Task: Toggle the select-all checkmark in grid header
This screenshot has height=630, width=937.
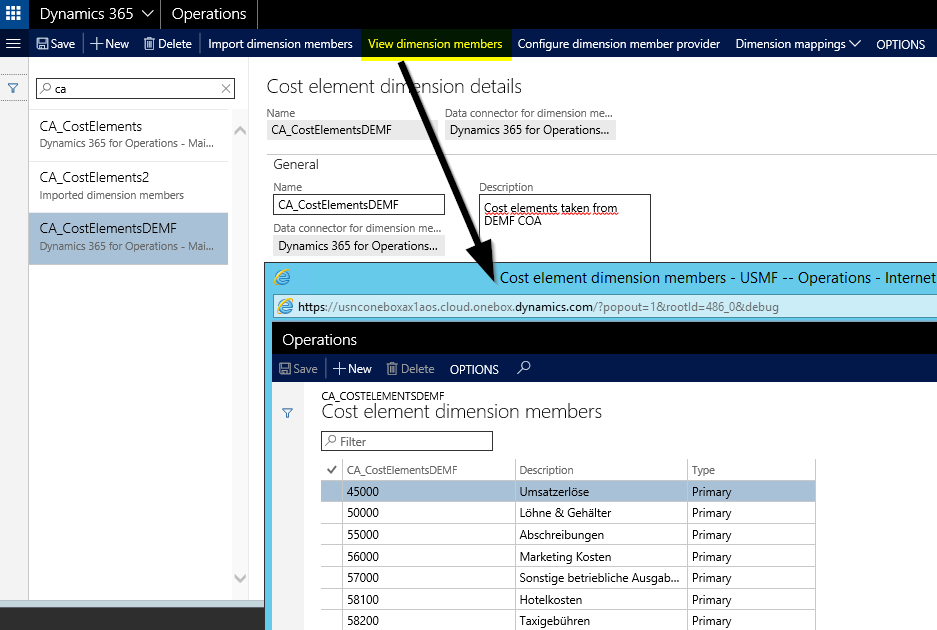Action: 332,470
